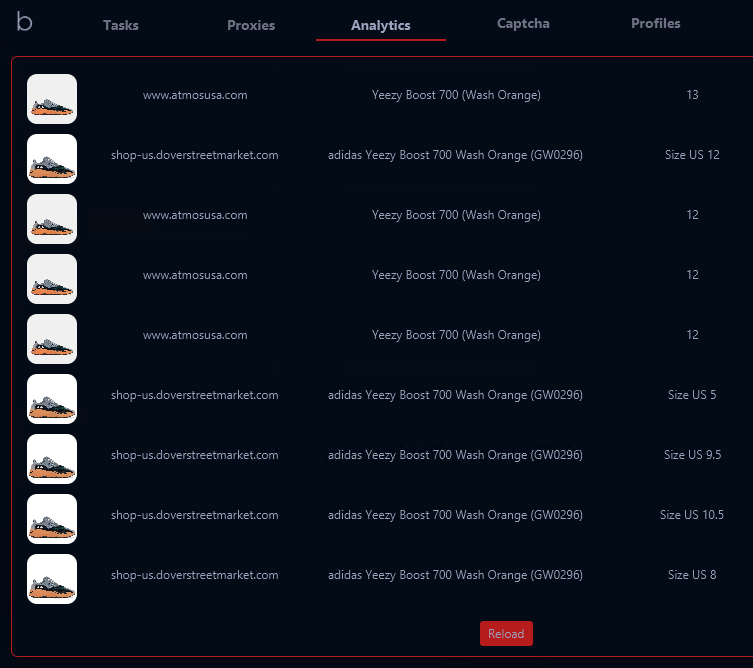Image resolution: width=753 pixels, height=668 pixels.
Task: Open shoe thumbnail for Size US 9.5 row
Action: point(52,459)
